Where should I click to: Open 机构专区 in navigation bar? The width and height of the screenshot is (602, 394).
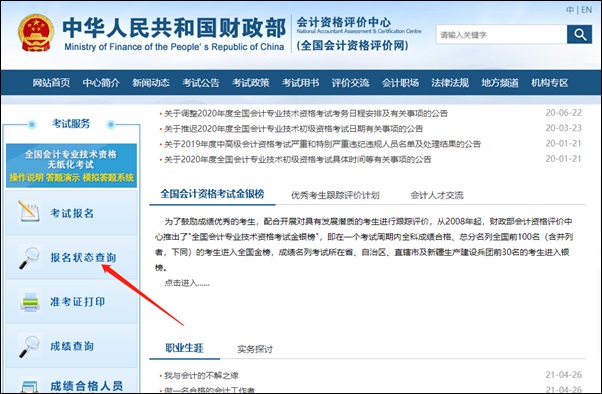(x=550, y=83)
